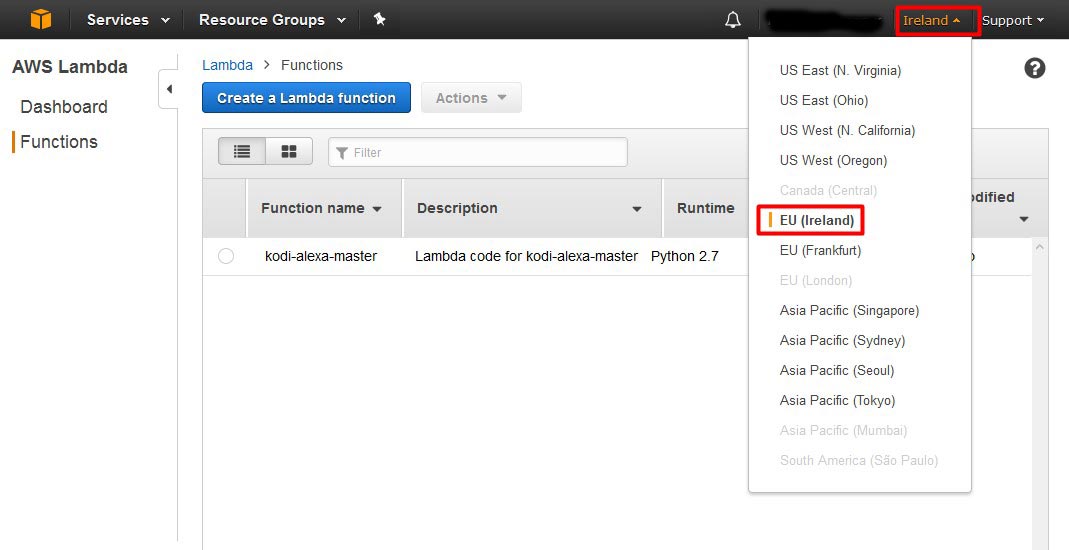Click into the Filter field
This screenshot has width=1069, height=550.
[x=477, y=152]
